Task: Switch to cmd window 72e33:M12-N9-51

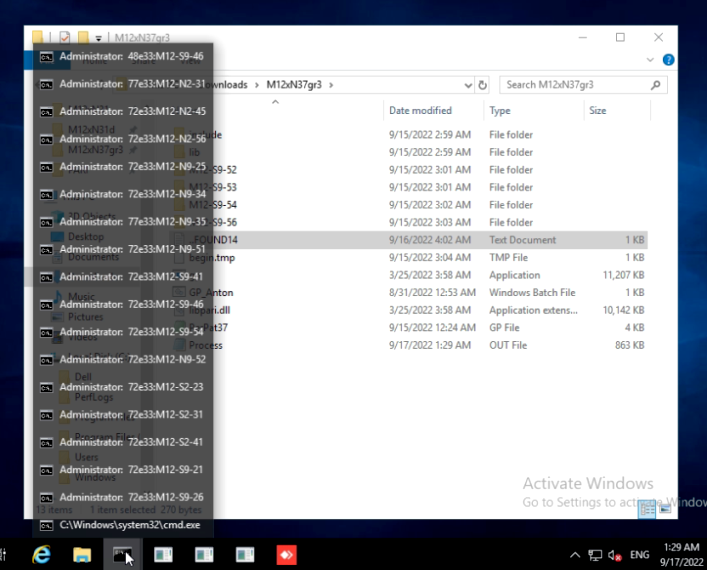Action: pos(123,249)
